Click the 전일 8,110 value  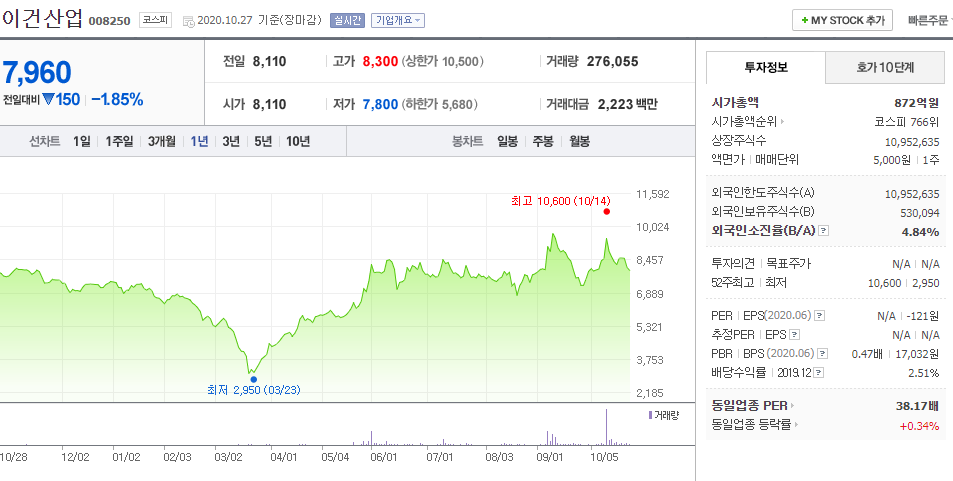click(269, 61)
